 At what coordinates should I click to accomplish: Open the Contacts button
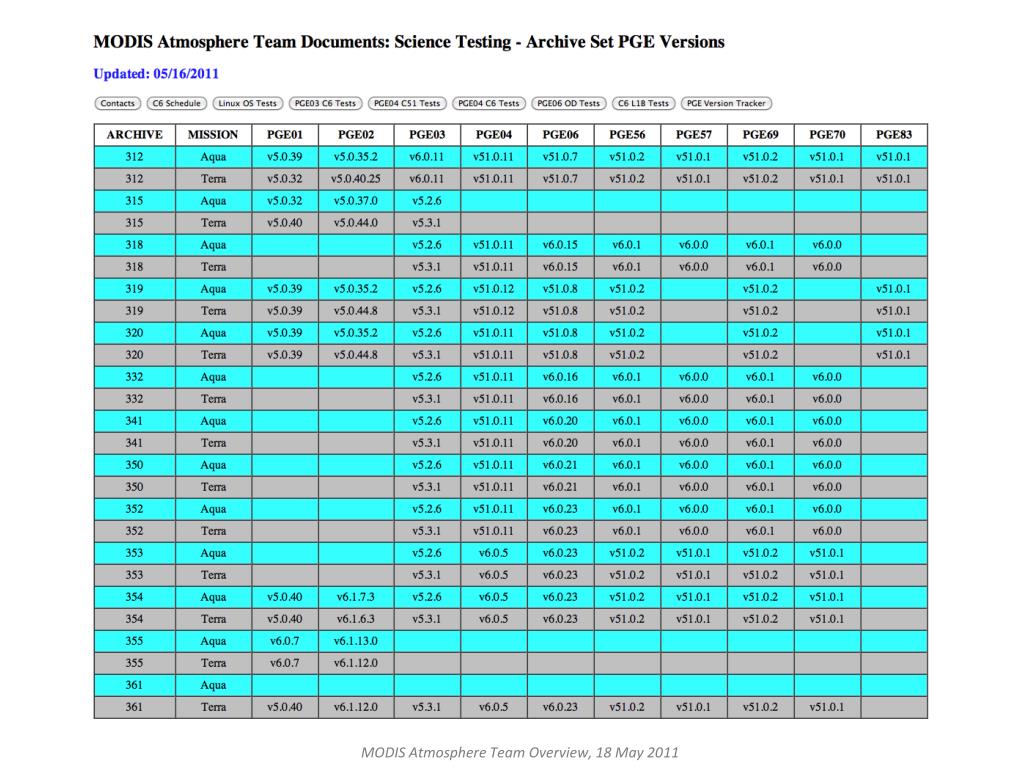(x=118, y=103)
